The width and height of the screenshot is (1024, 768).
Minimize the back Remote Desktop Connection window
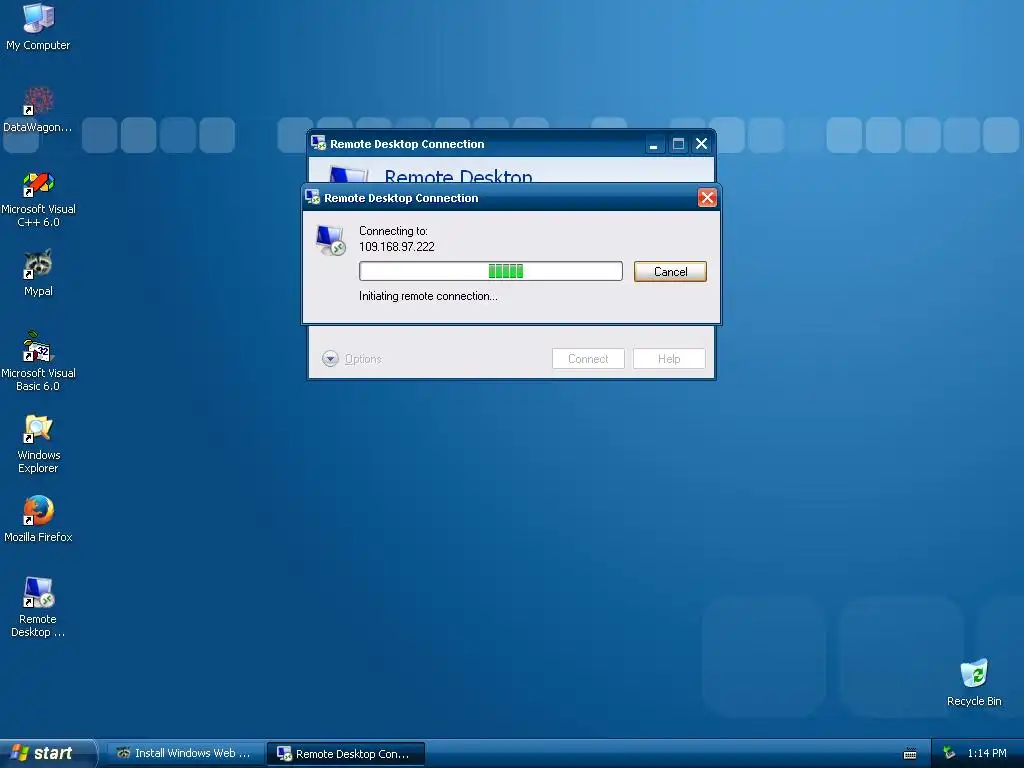tap(653, 144)
